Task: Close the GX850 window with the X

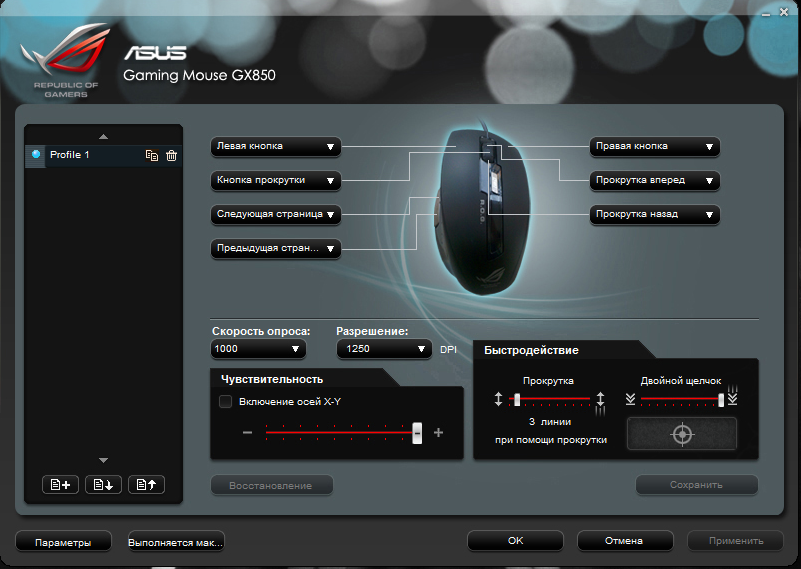Action: click(x=784, y=12)
